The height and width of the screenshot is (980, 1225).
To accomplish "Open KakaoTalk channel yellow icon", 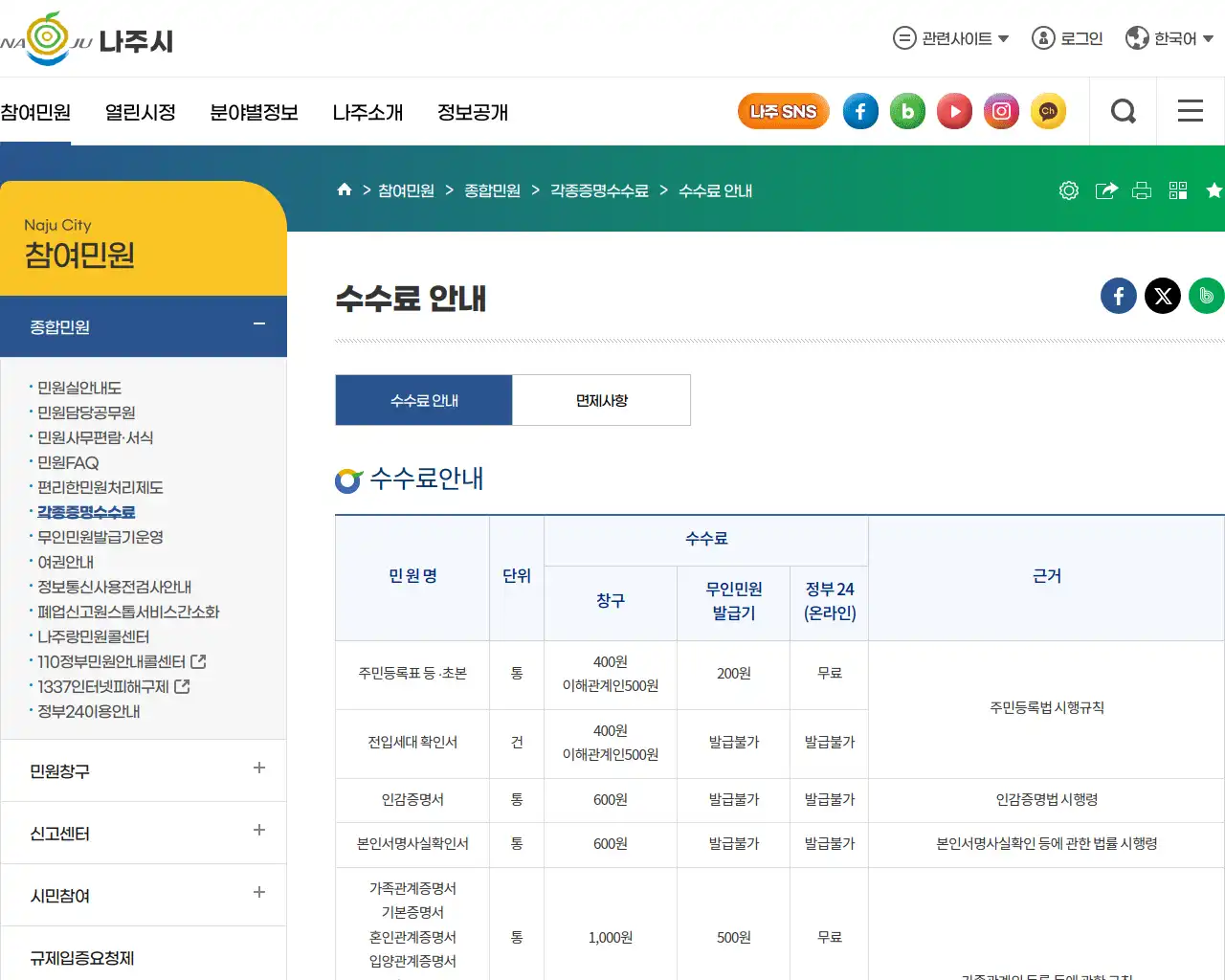I will click(1048, 112).
